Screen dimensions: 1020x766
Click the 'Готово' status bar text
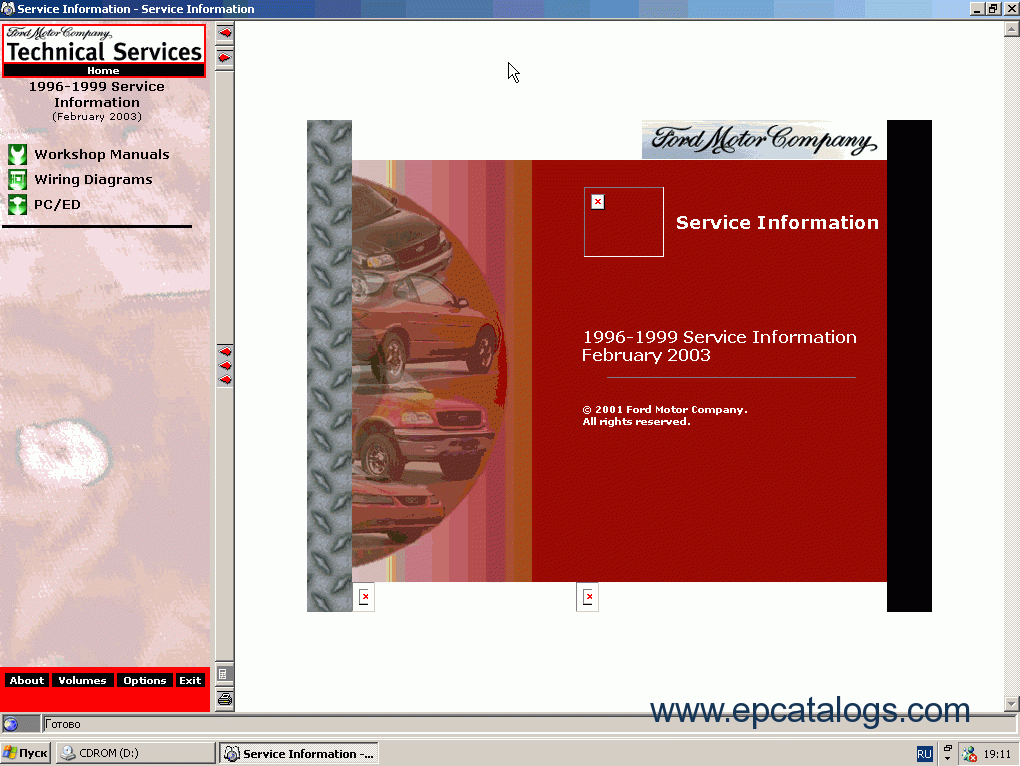click(62, 724)
